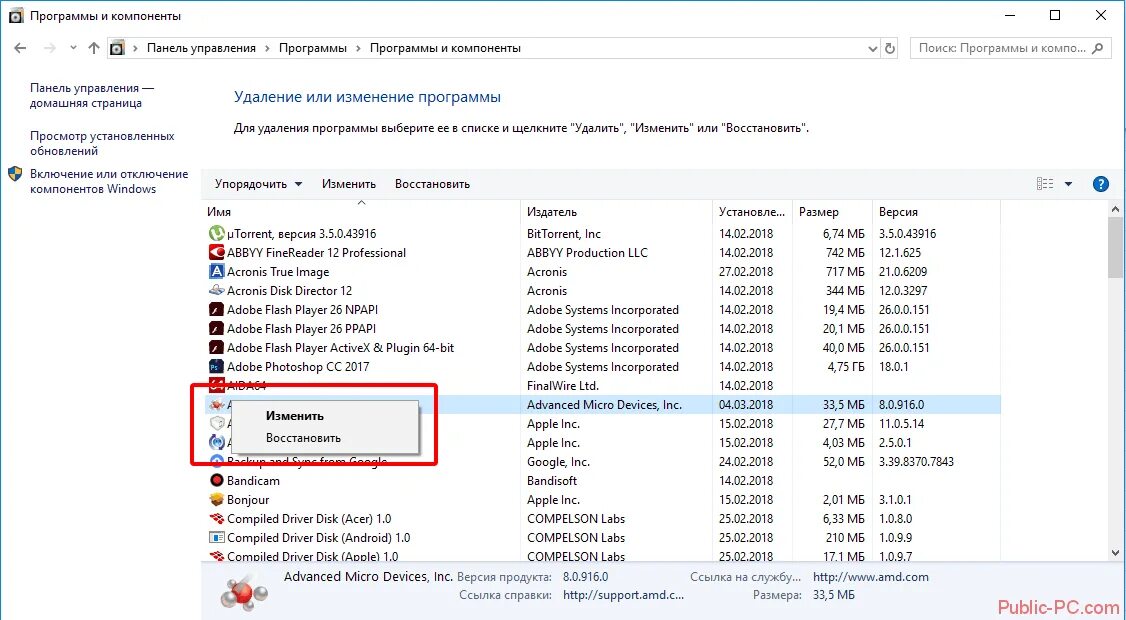
Task: Open Панель управления — домашняя страница link
Action: [92, 96]
